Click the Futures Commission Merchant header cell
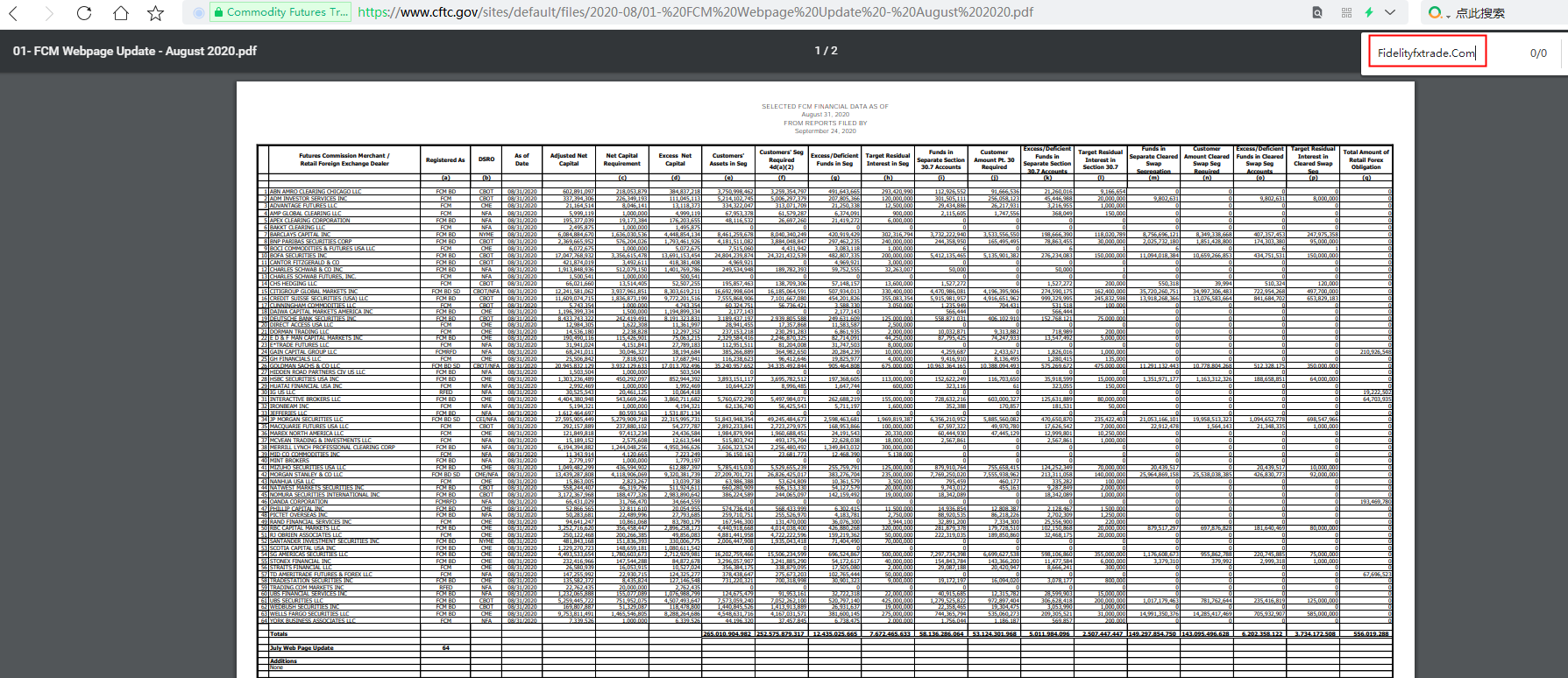 (x=344, y=159)
